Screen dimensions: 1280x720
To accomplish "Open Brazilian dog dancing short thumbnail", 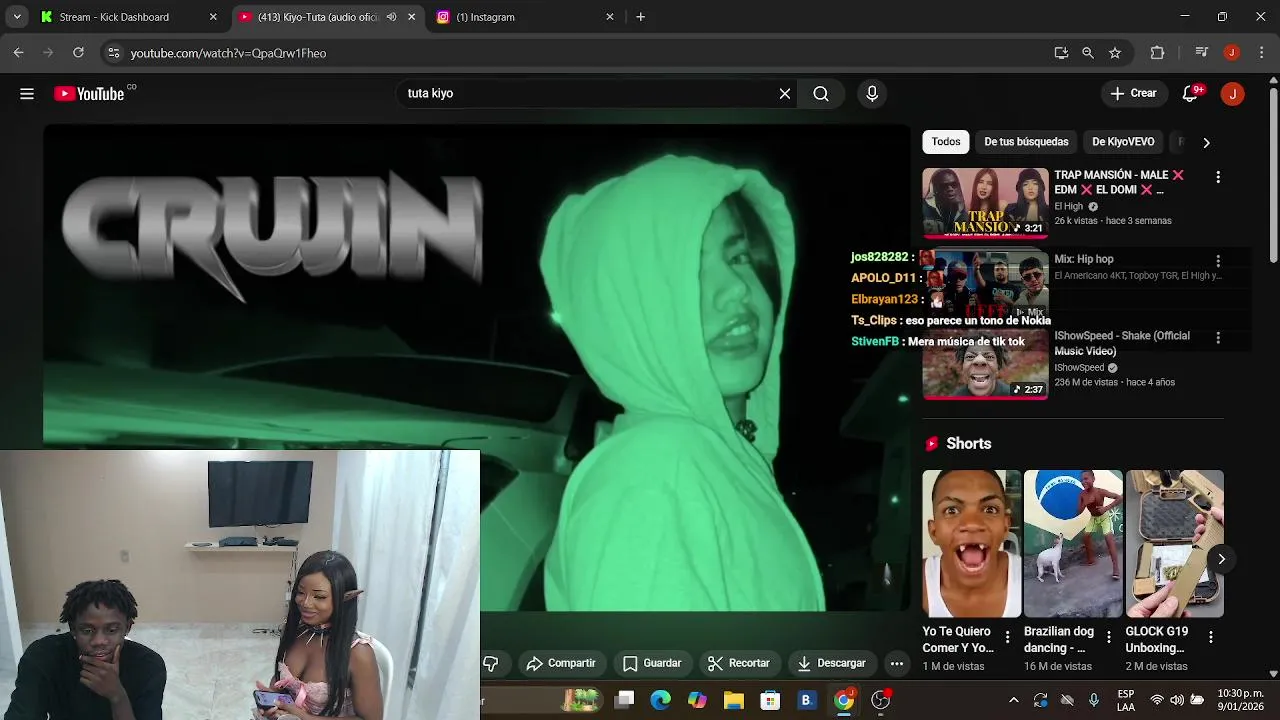I will click(1073, 544).
